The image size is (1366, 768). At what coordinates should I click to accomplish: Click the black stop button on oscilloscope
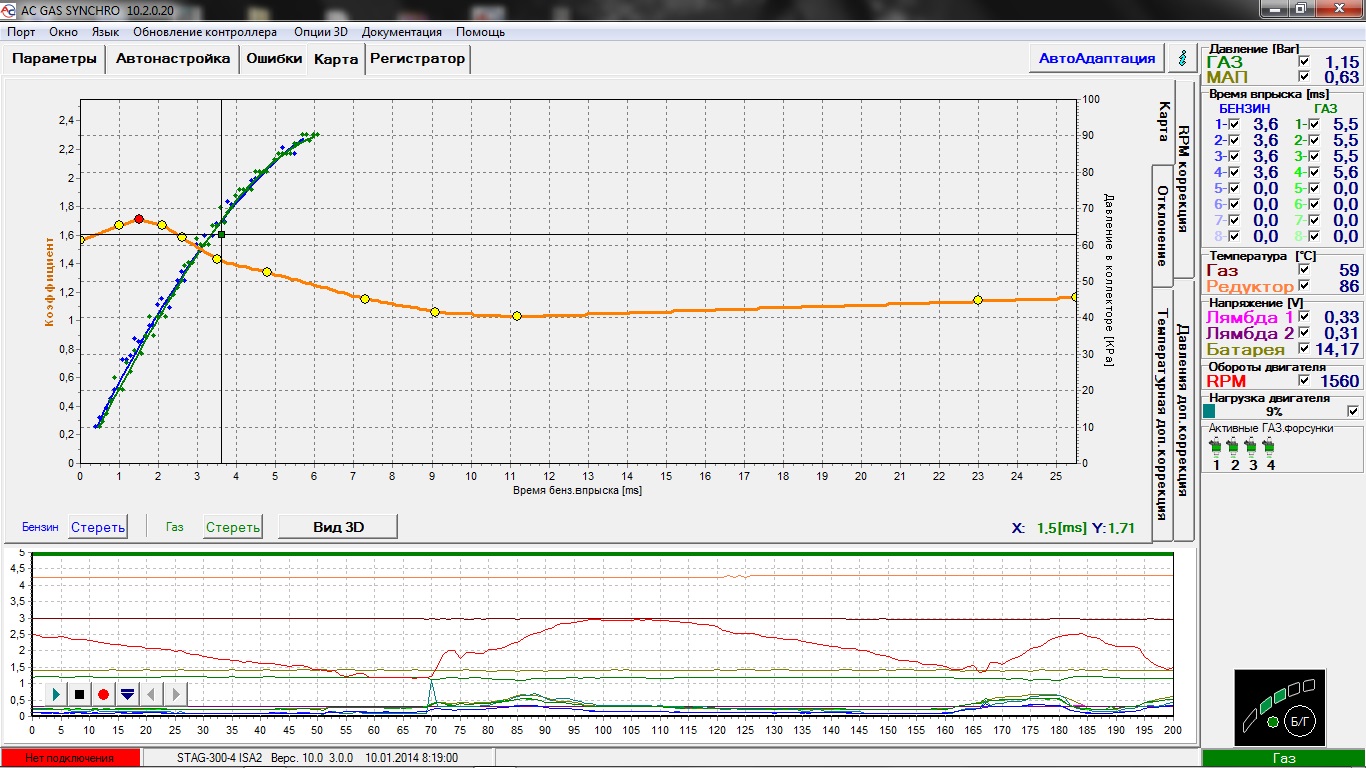(80, 694)
